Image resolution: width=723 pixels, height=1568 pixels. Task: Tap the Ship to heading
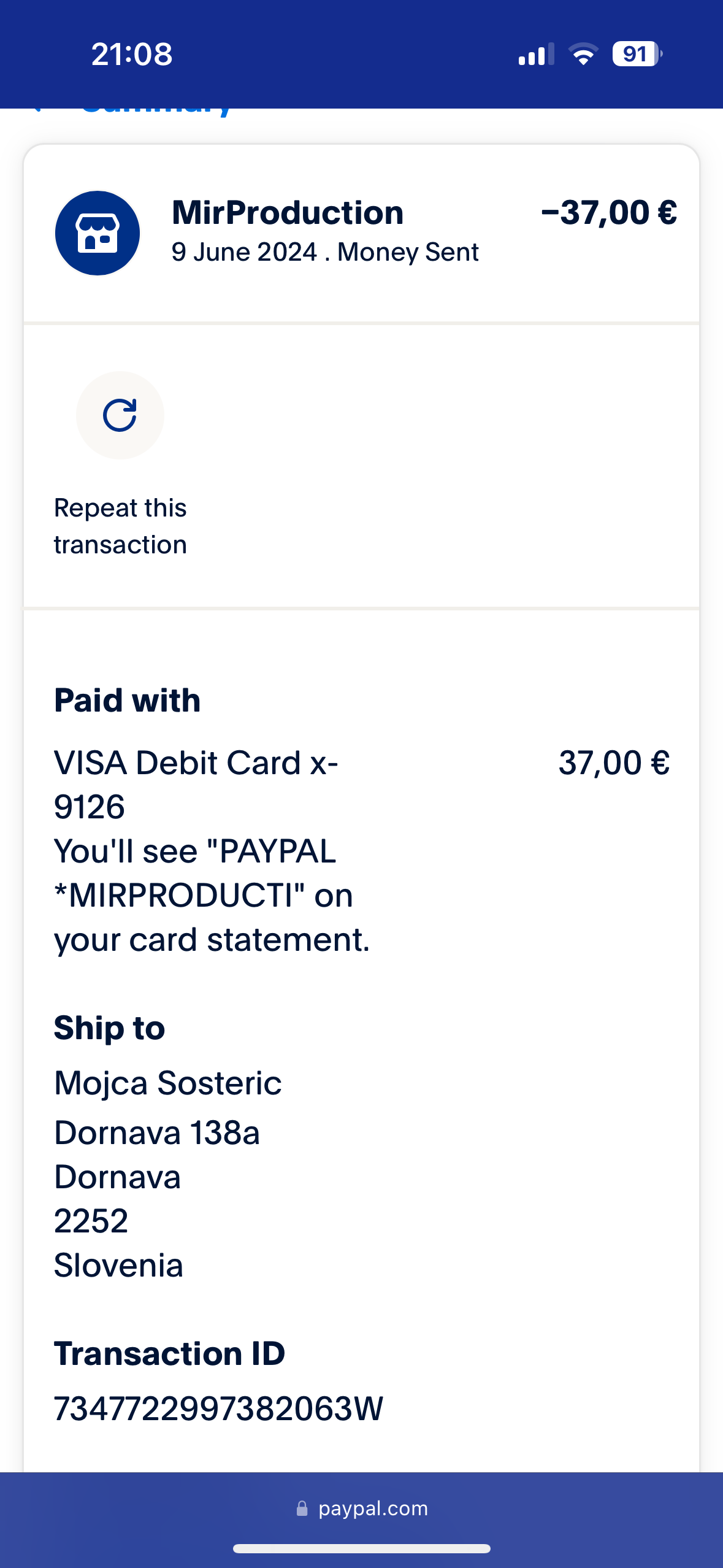tap(109, 1028)
